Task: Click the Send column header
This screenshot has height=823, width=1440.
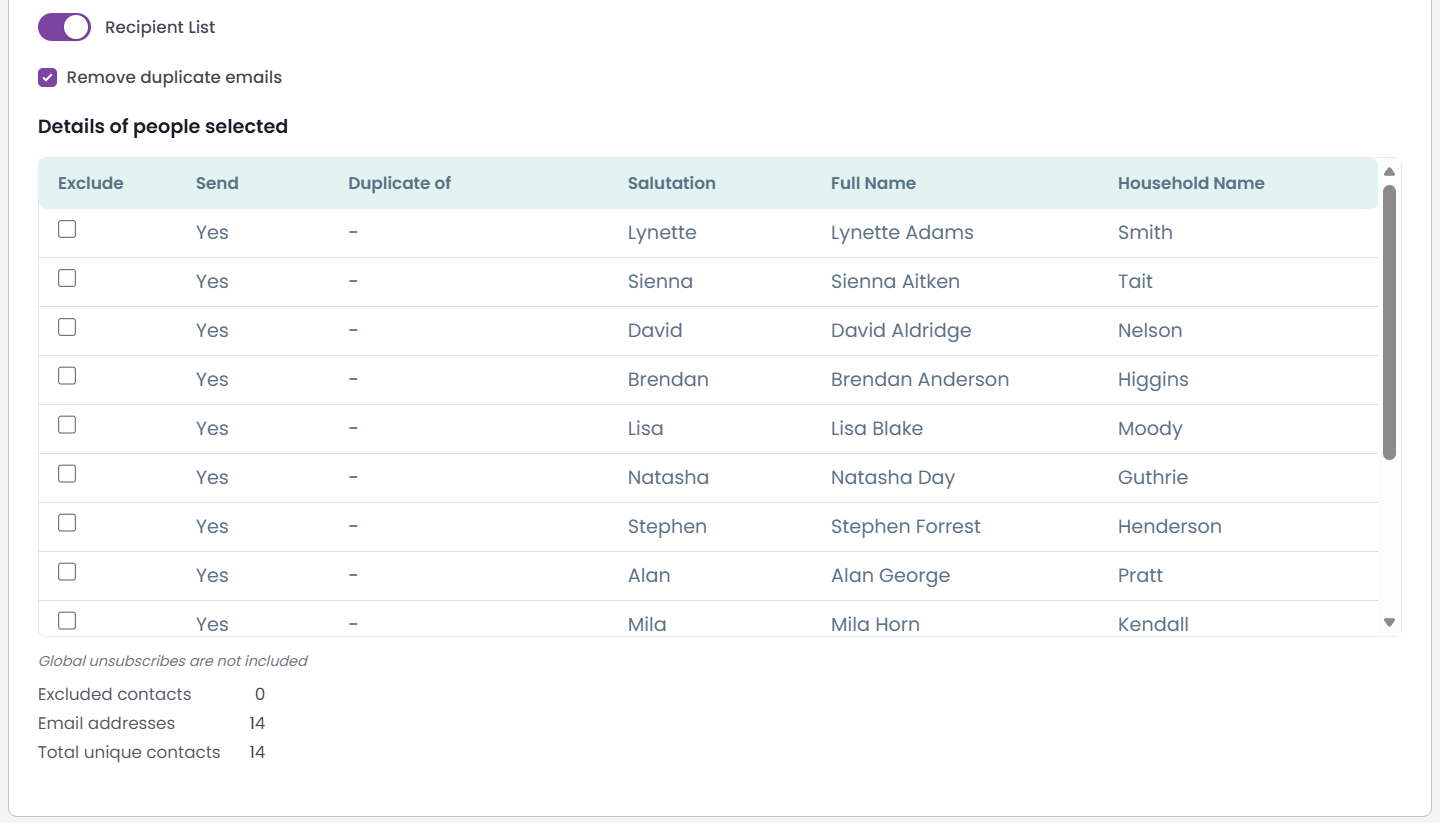Action: click(217, 183)
